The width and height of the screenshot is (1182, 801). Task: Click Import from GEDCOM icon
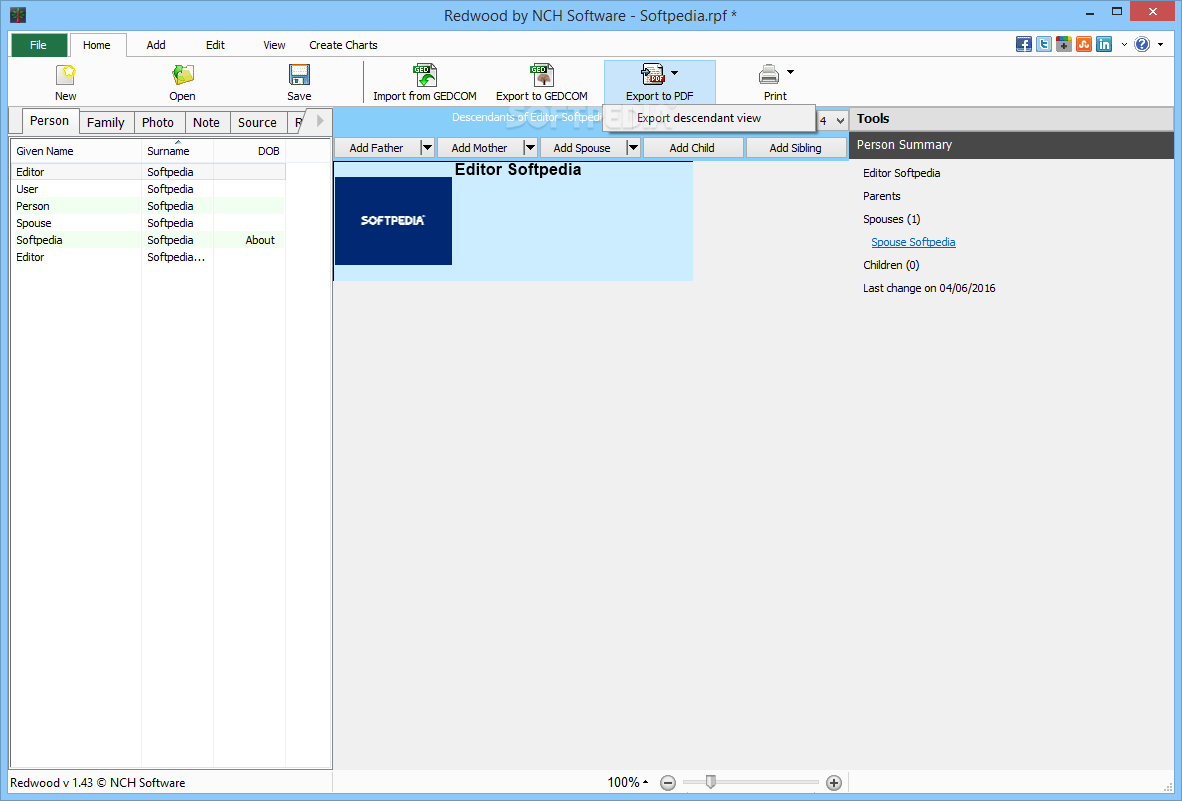[x=425, y=75]
